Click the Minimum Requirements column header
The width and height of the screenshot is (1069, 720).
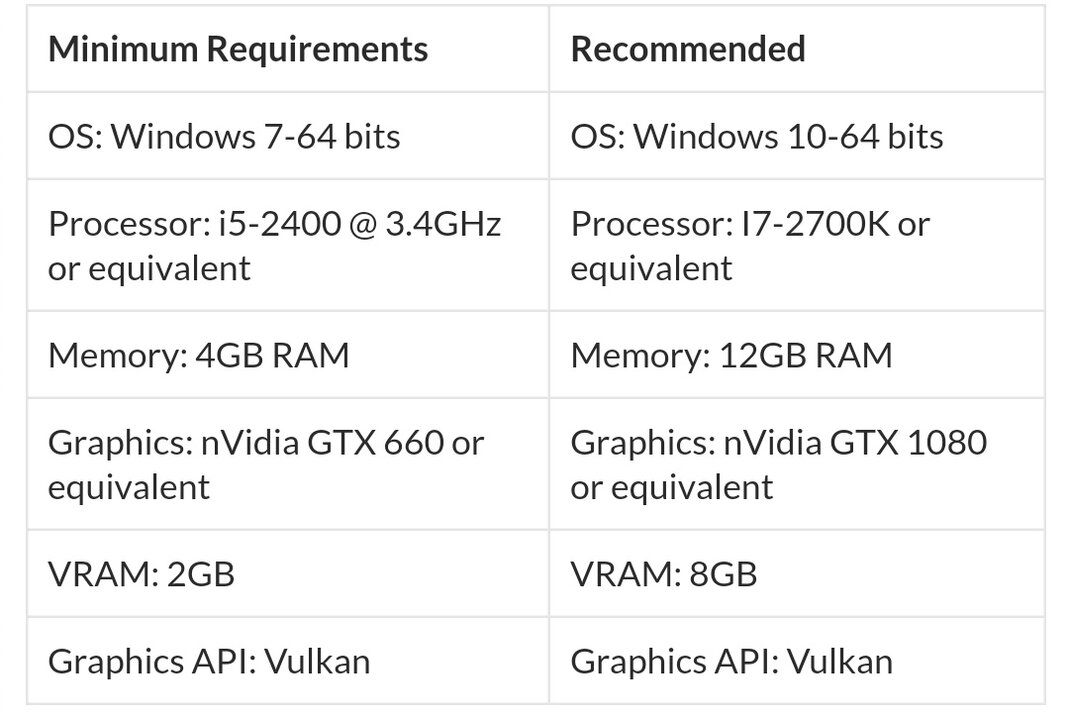point(288,48)
